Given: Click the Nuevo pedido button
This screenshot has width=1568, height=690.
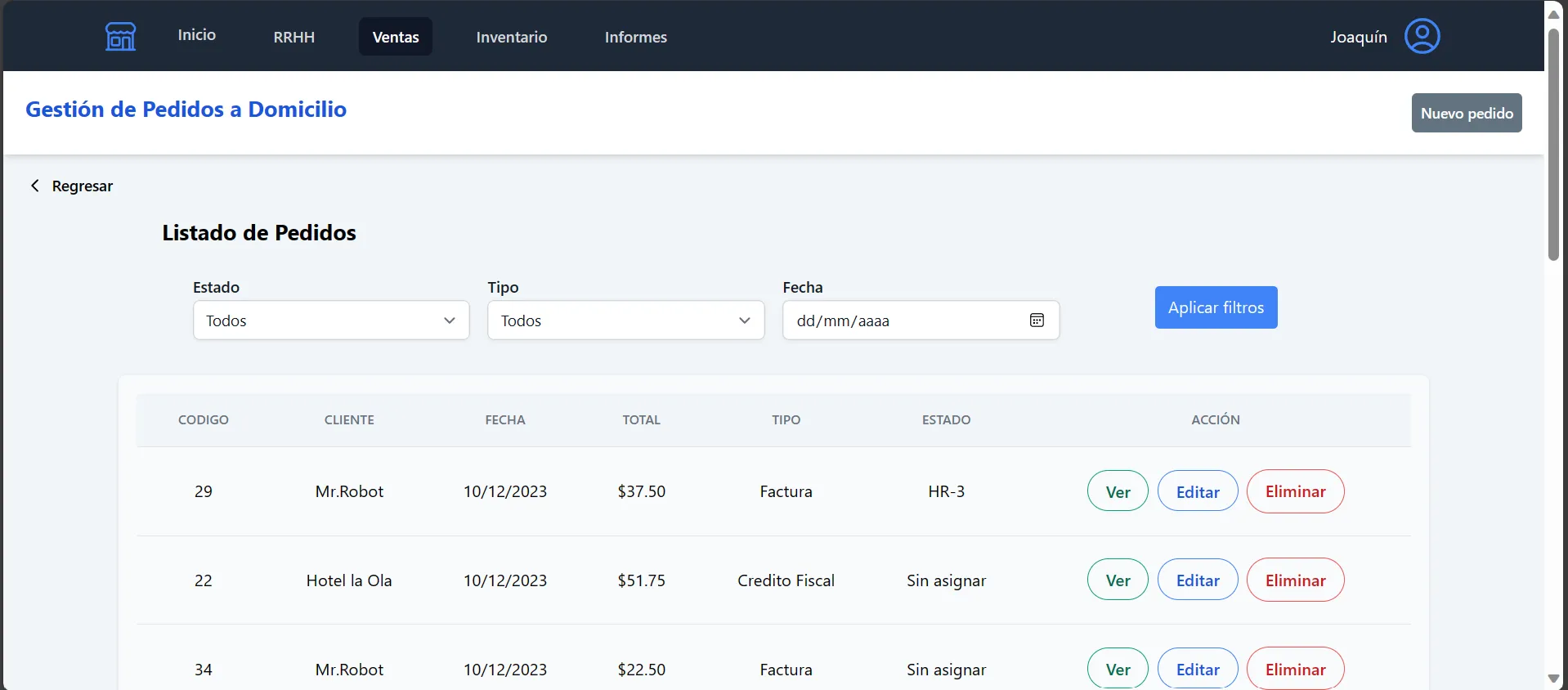Looking at the screenshot, I should click(1467, 113).
